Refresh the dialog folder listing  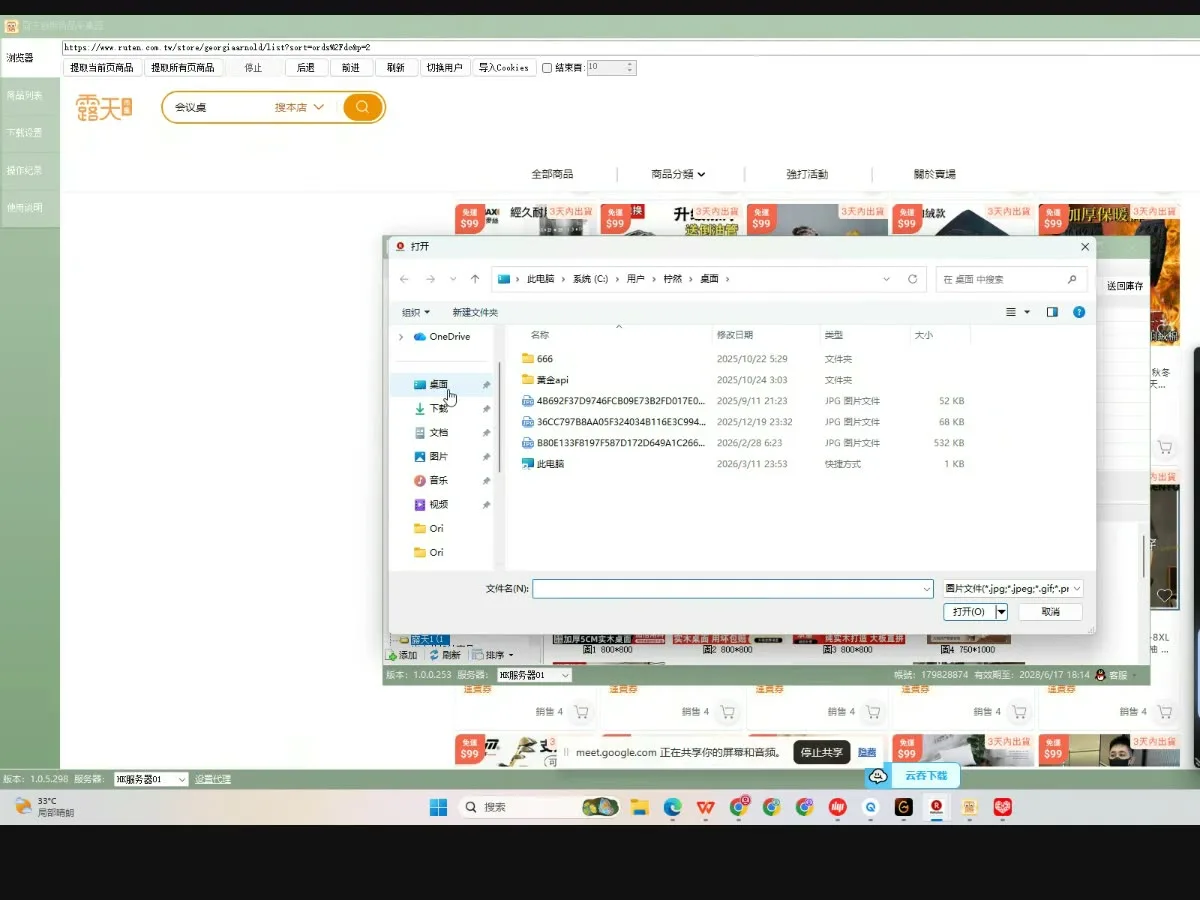coord(912,279)
